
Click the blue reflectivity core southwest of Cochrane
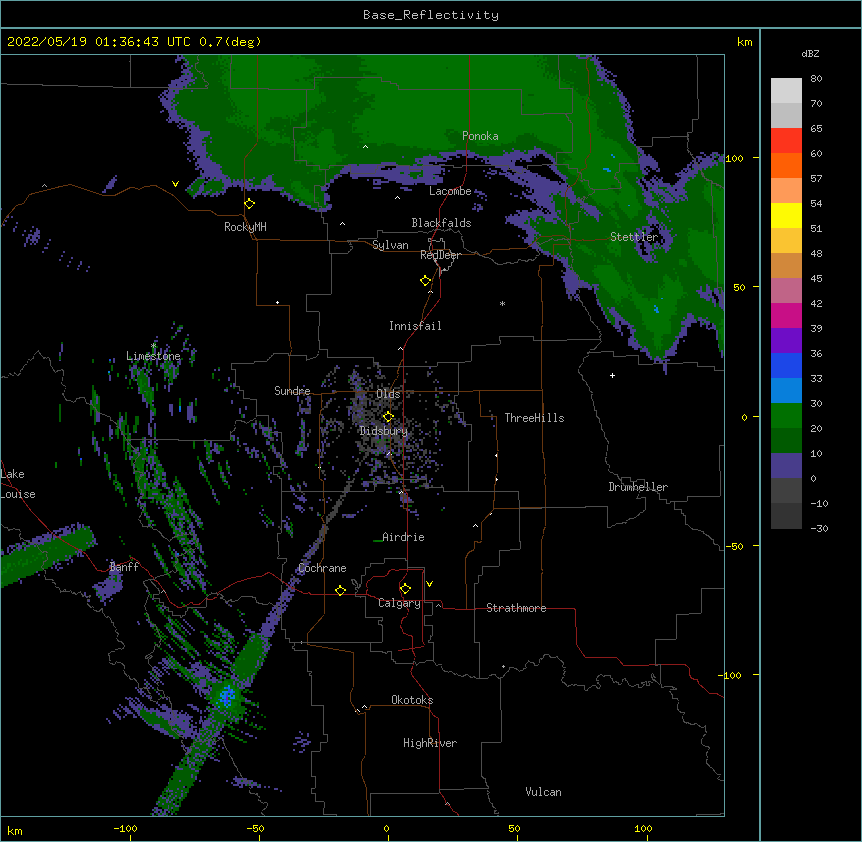[x=226, y=696]
